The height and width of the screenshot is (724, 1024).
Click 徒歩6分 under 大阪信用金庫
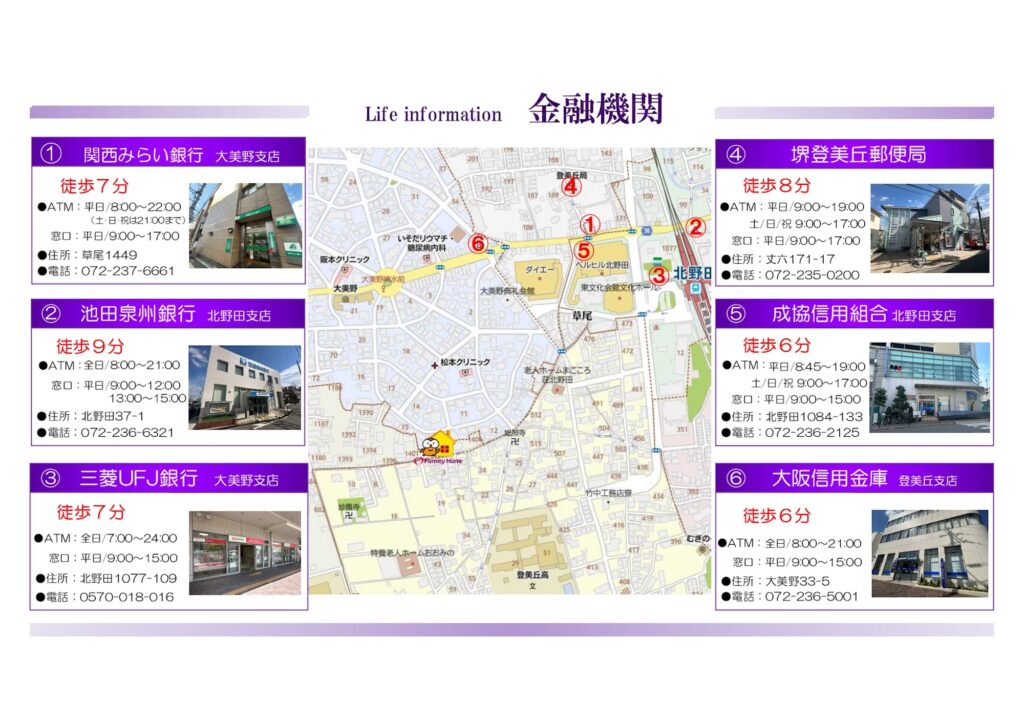(776, 516)
